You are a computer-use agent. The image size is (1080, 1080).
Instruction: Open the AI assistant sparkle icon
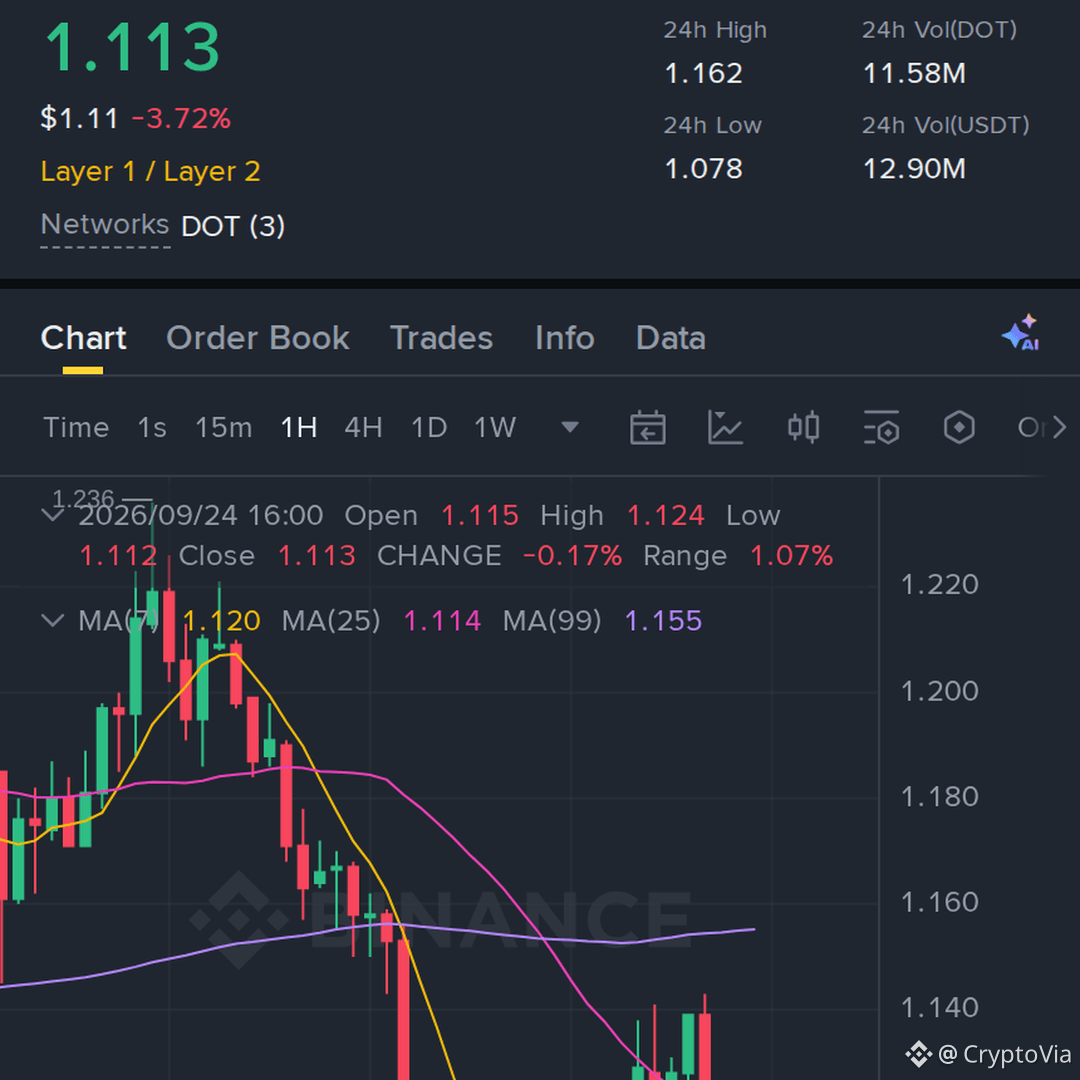(1021, 333)
